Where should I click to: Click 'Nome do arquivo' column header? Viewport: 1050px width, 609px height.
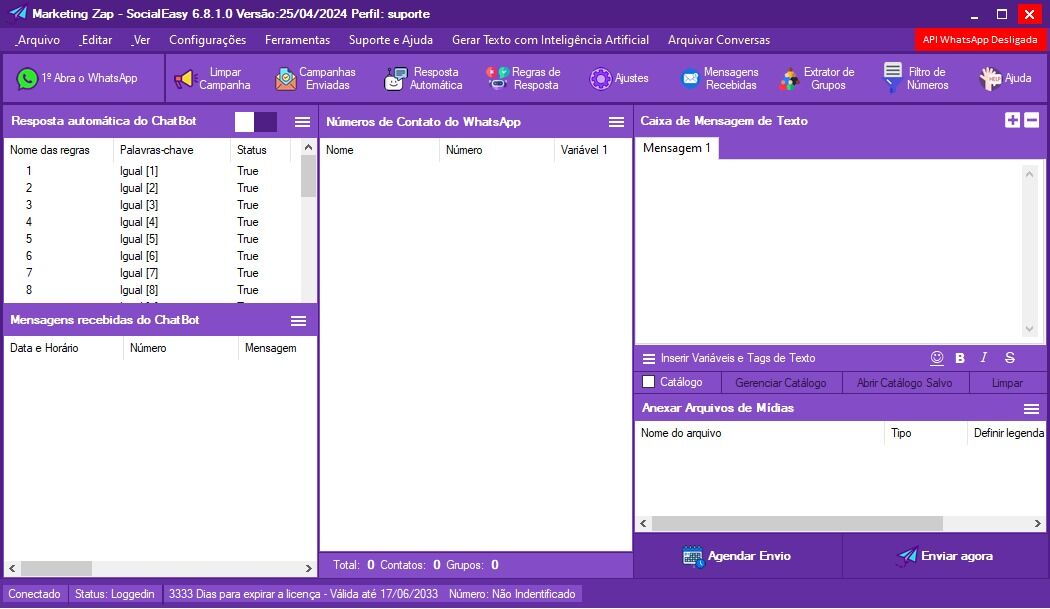coord(759,433)
